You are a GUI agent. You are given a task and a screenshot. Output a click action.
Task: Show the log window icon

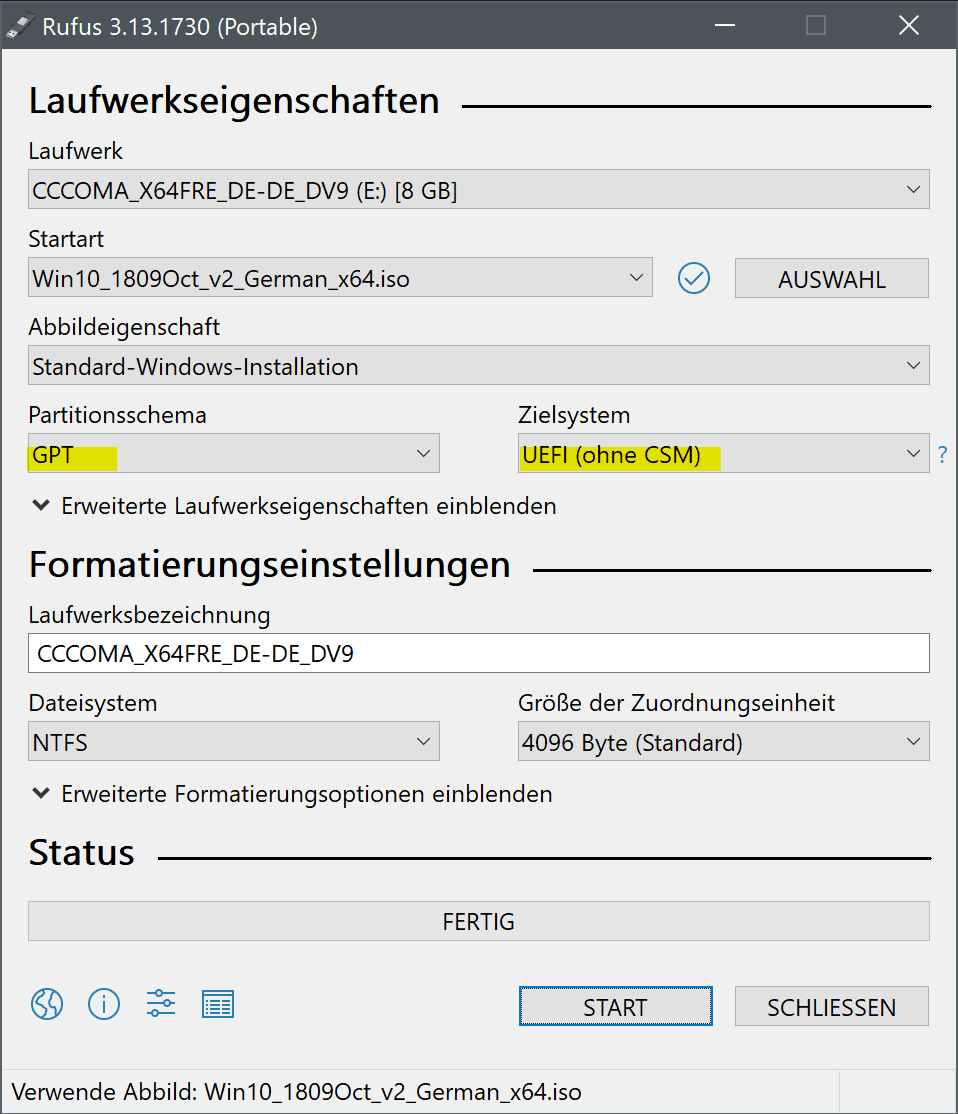pyautogui.click(x=217, y=1005)
